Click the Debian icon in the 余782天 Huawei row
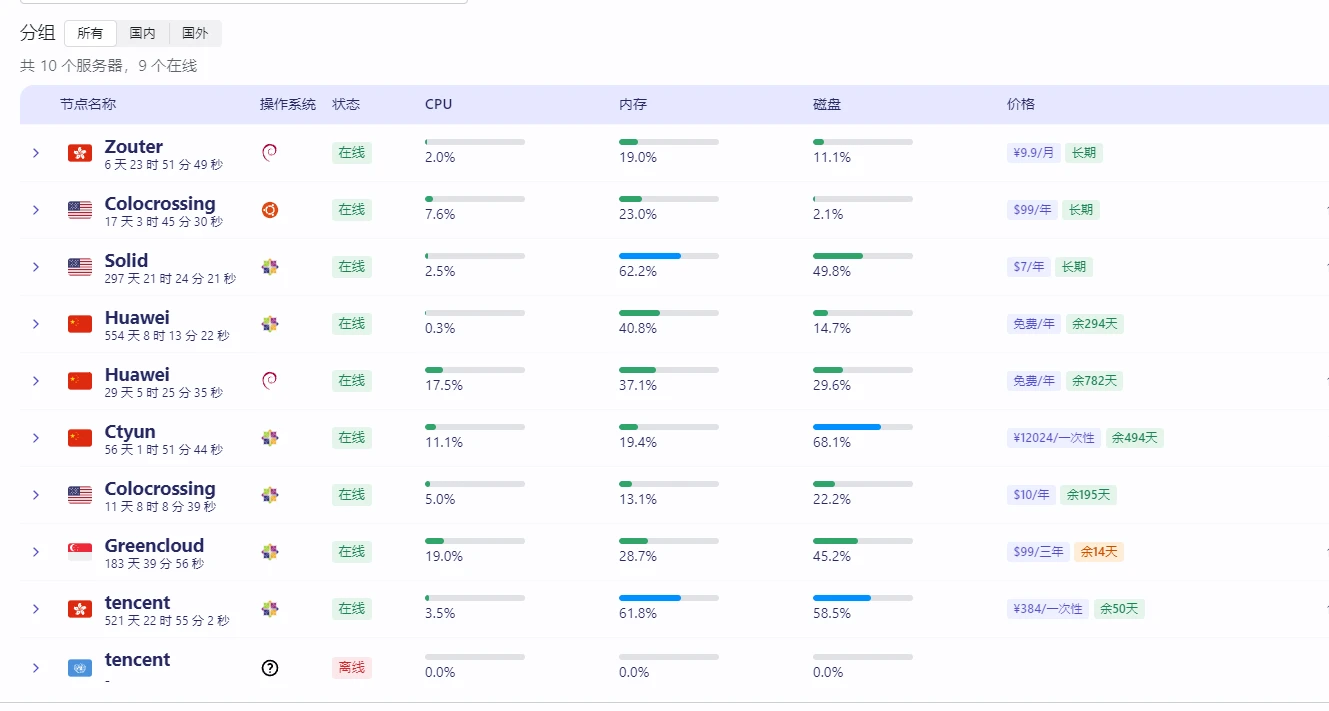 (x=269, y=380)
